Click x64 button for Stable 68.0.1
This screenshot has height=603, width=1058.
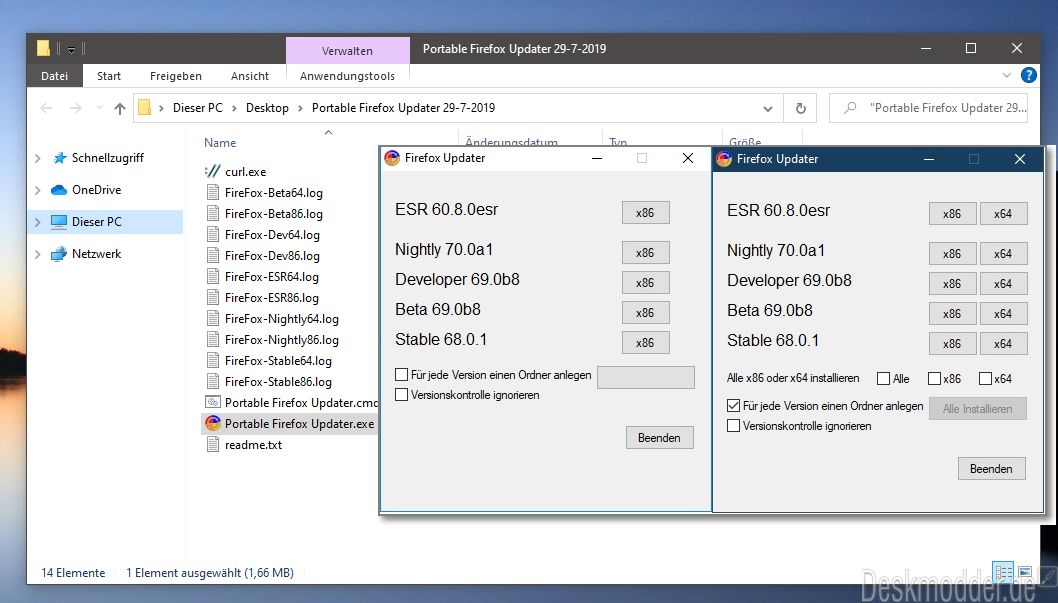point(1003,343)
